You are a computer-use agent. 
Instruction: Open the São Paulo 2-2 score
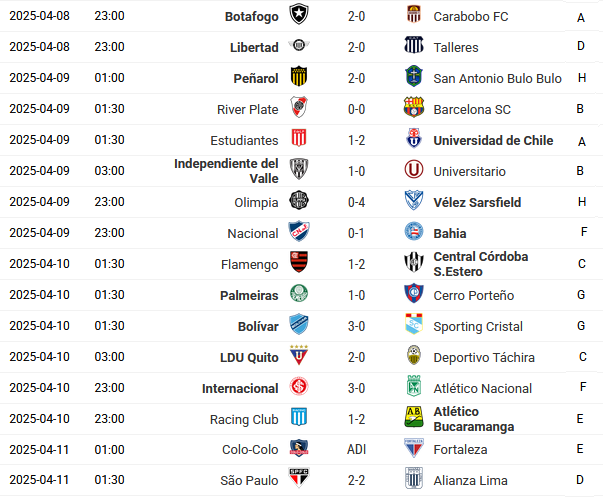(x=356, y=480)
